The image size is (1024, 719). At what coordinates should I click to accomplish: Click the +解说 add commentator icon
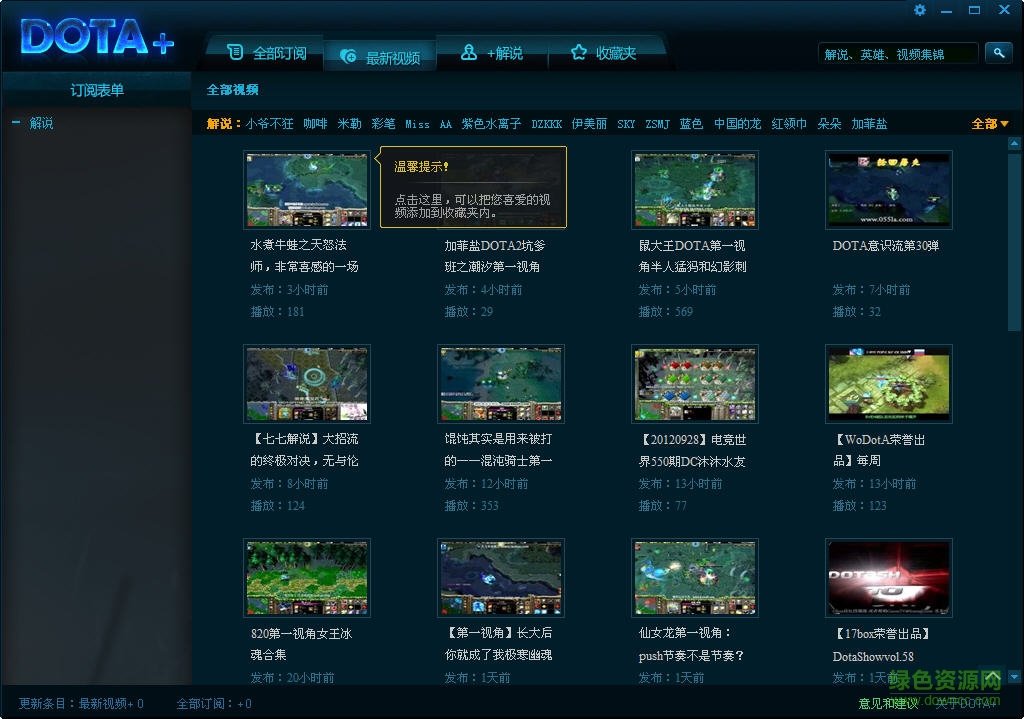[468, 51]
